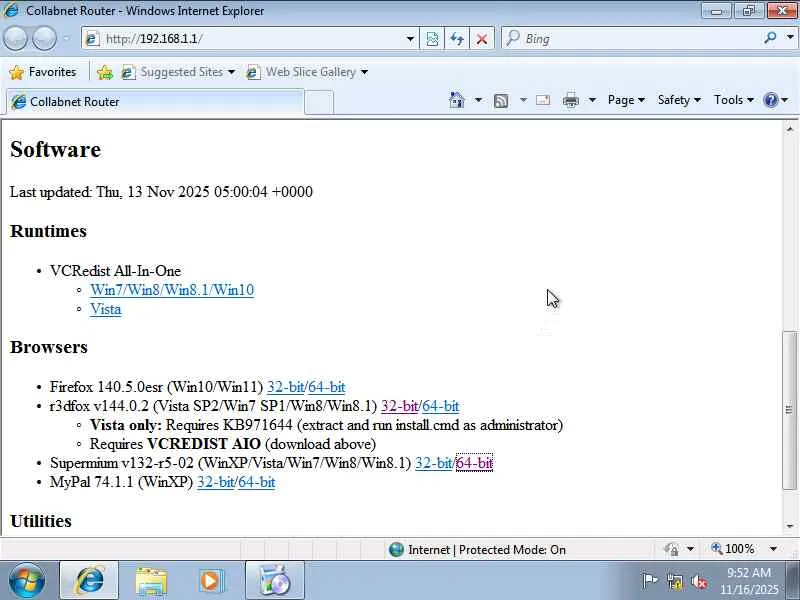The height and width of the screenshot is (600, 800).
Task: Expand the Home button dropdown arrow
Action: click(x=478, y=100)
